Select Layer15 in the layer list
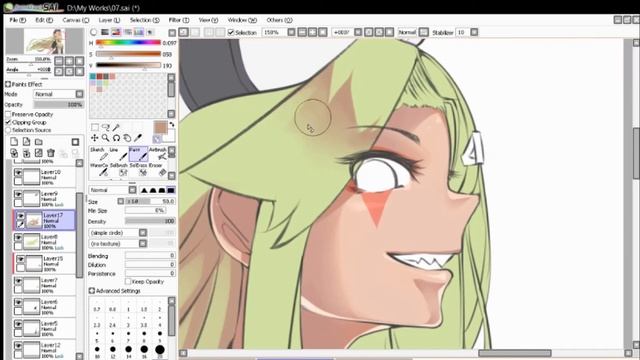640x360 pixels. click(x=44, y=263)
